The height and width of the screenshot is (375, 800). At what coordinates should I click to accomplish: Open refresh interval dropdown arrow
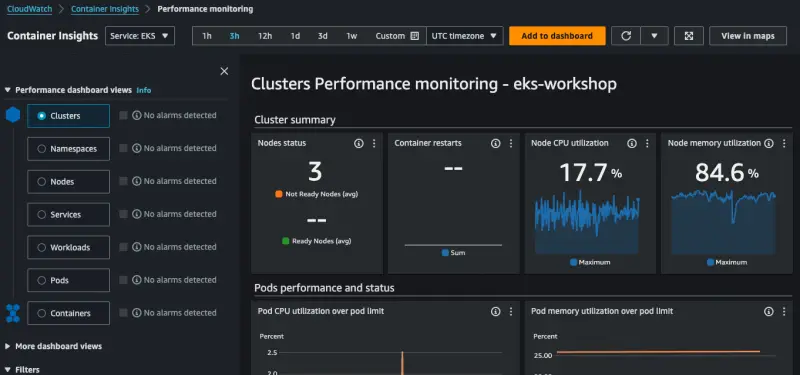(654, 36)
